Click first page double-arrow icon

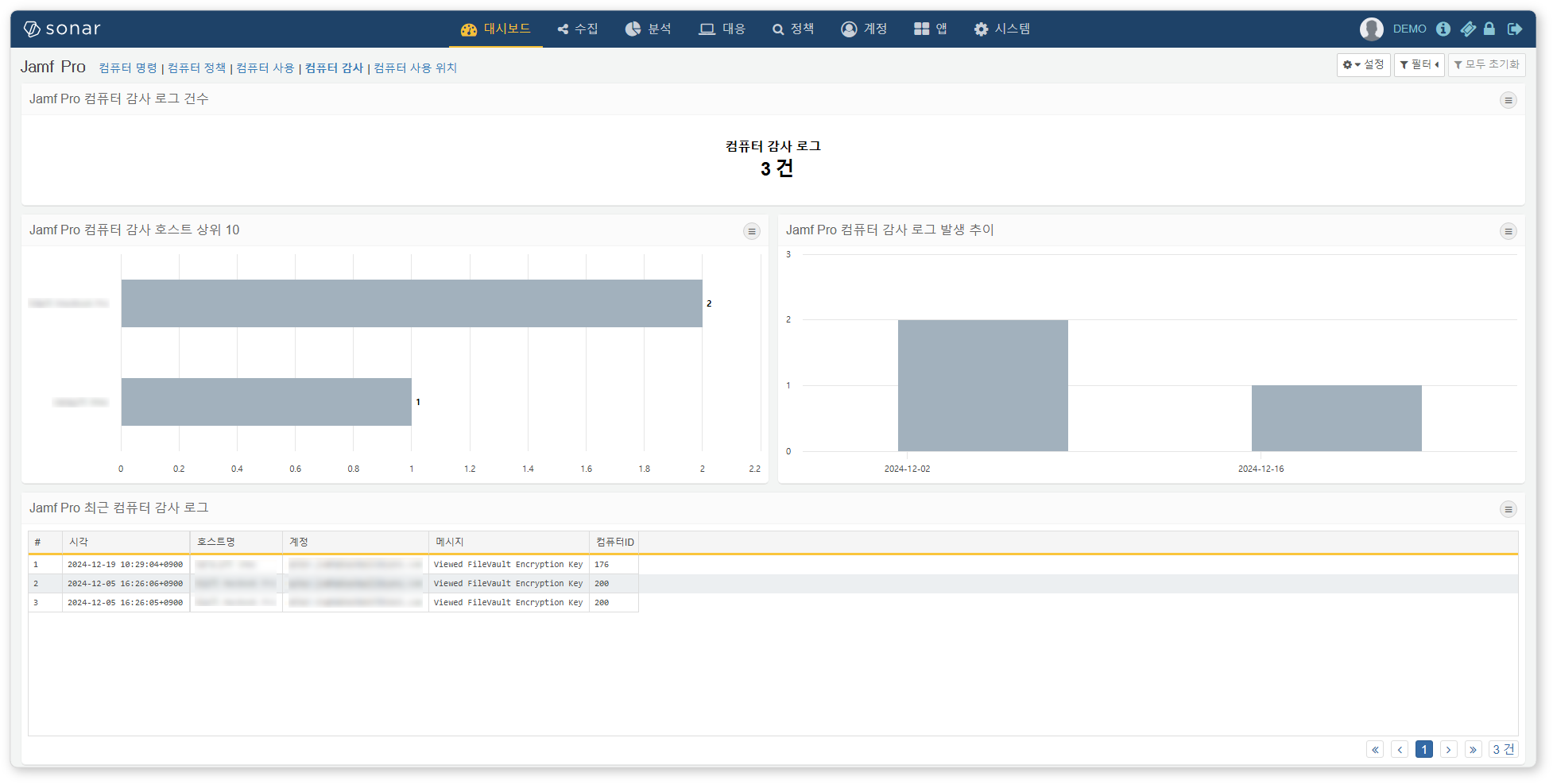click(x=1375, y=749)
